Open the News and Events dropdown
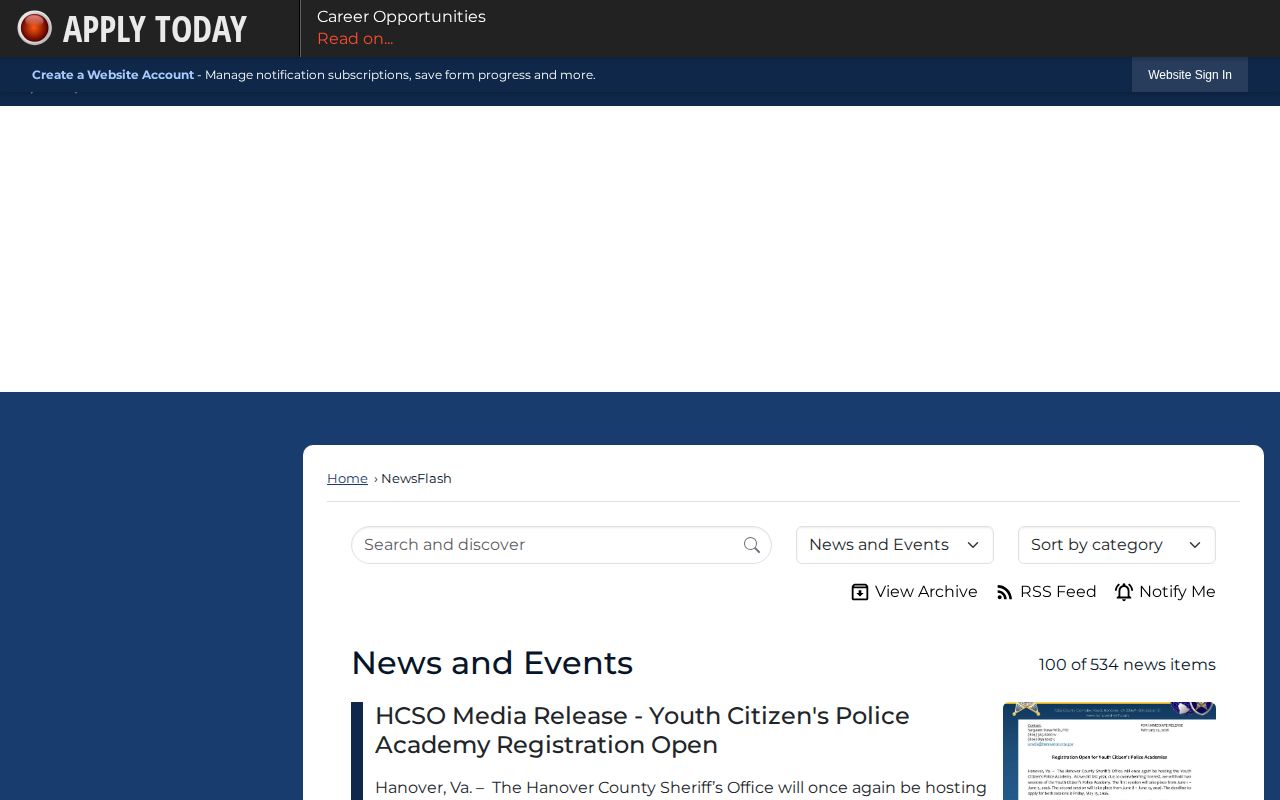 [895, 545]
